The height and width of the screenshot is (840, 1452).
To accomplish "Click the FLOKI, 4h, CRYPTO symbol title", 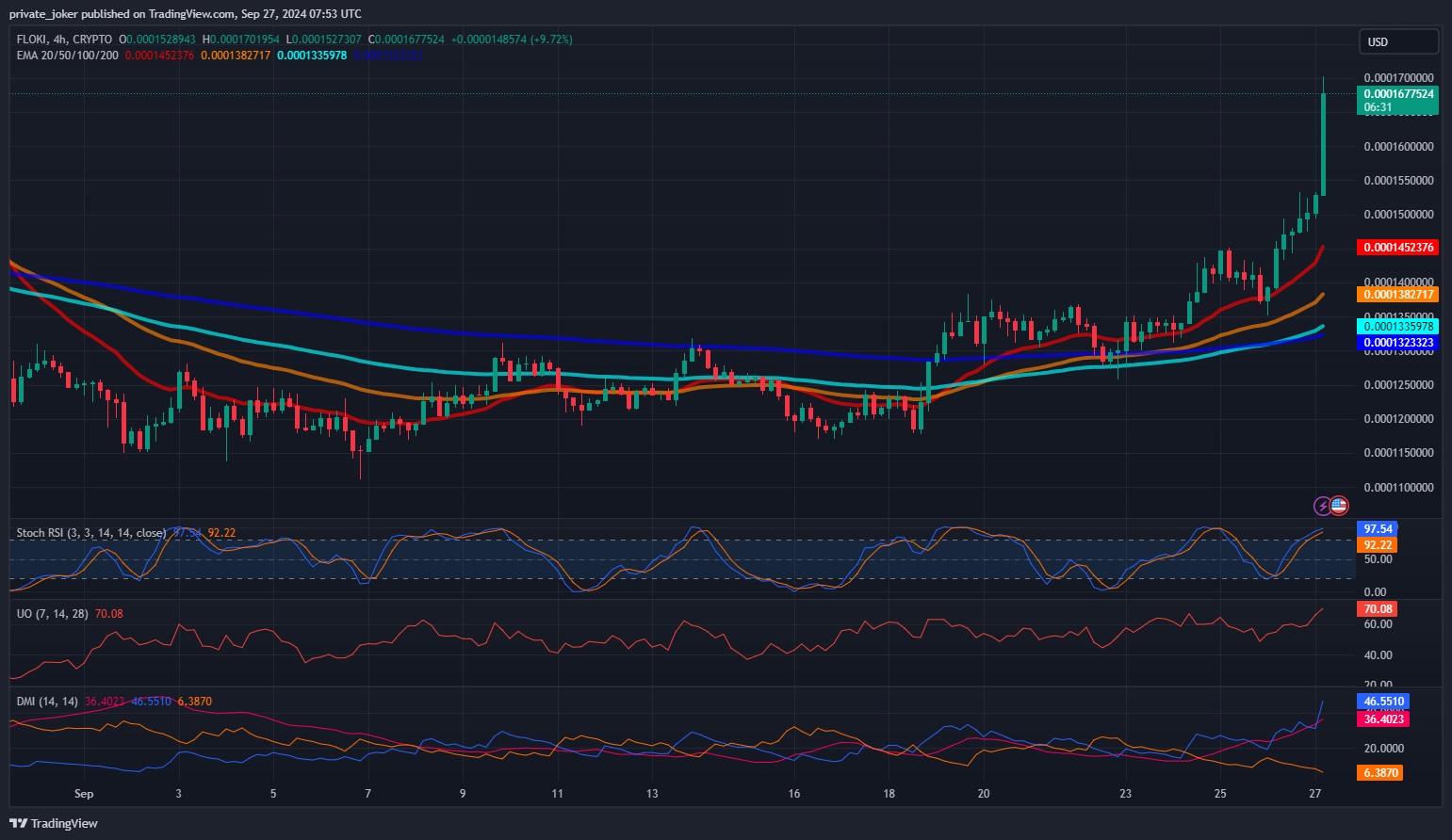I will tap(64, 40).
